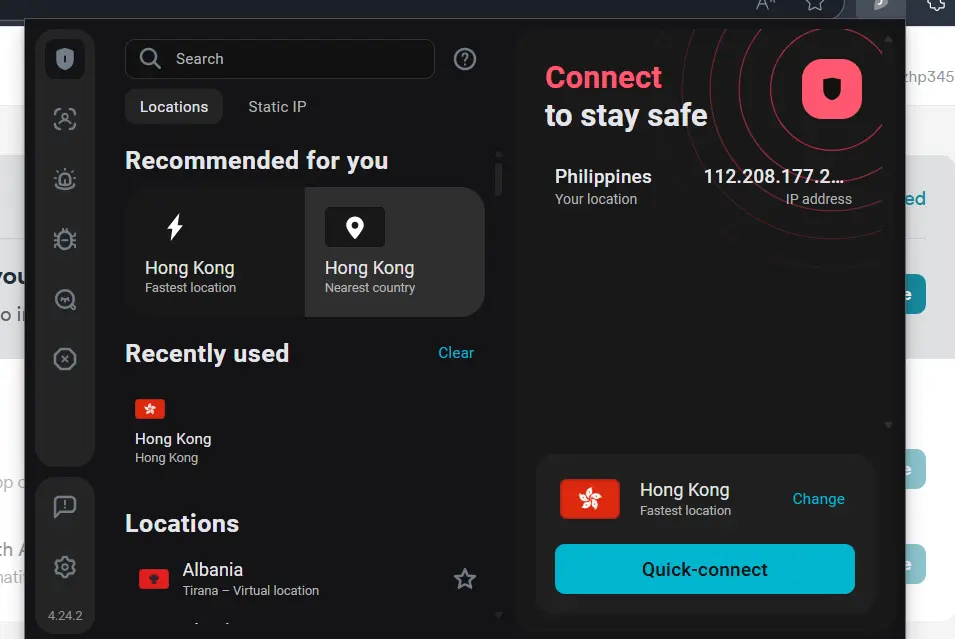Select Hong Kong Fastest location card
Screen dimensions: 955x639
pos(215,252)
